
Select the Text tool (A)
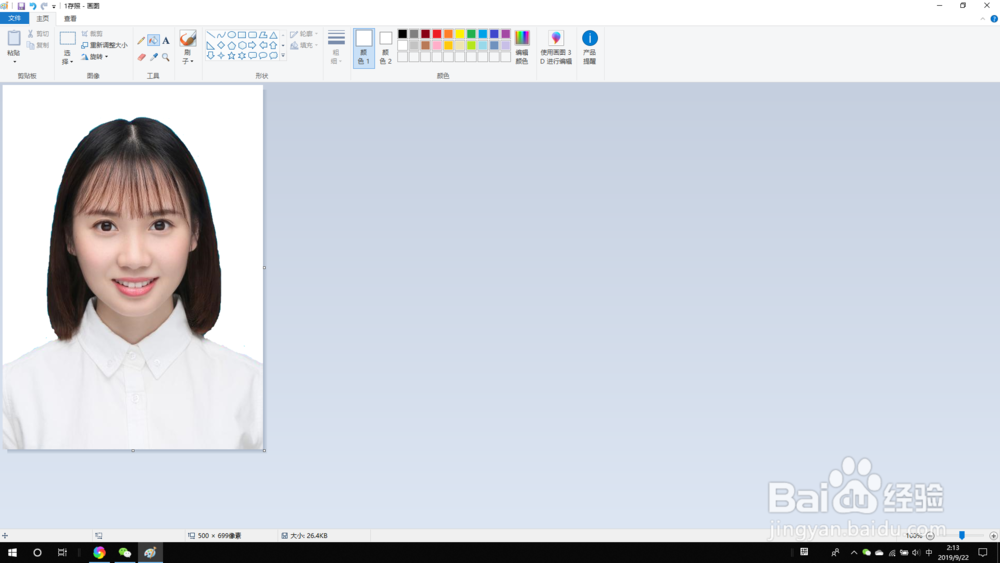tap(166, 41)
